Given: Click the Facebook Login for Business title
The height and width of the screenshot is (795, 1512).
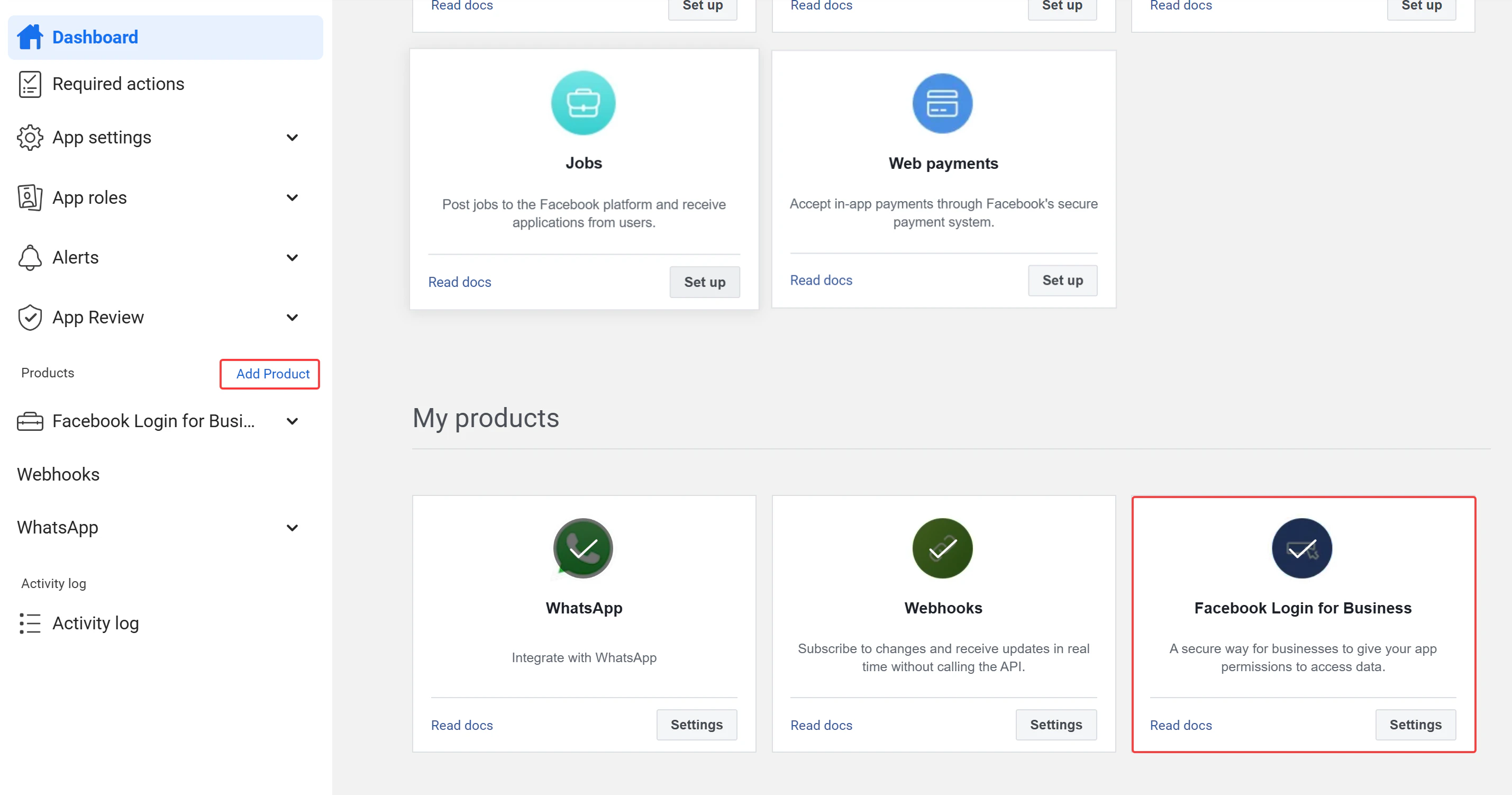Looking at the screenshot, I should point(1302,608).
